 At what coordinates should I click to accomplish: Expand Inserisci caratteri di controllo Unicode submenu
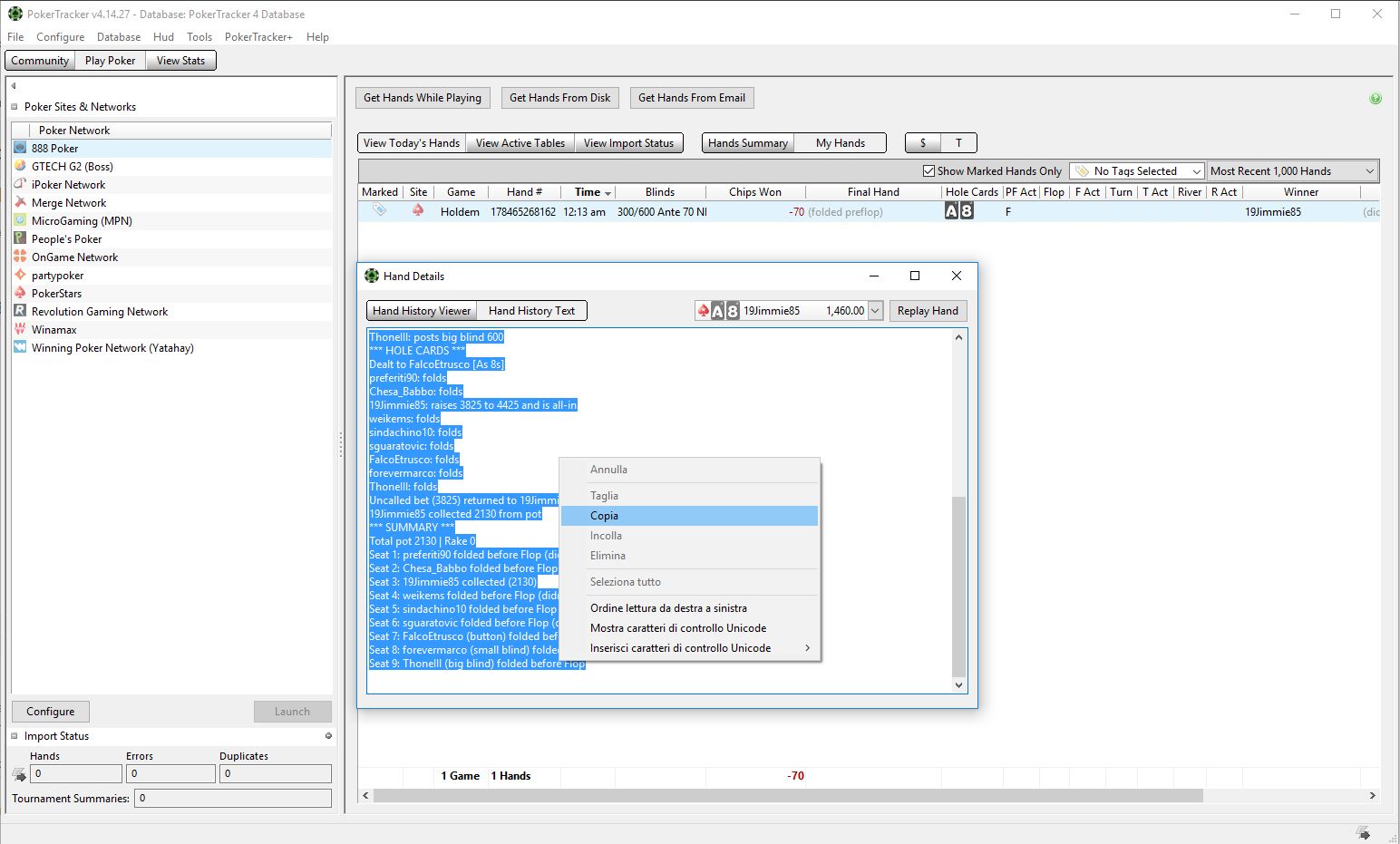pyautogui.click(x=690, y=648)
